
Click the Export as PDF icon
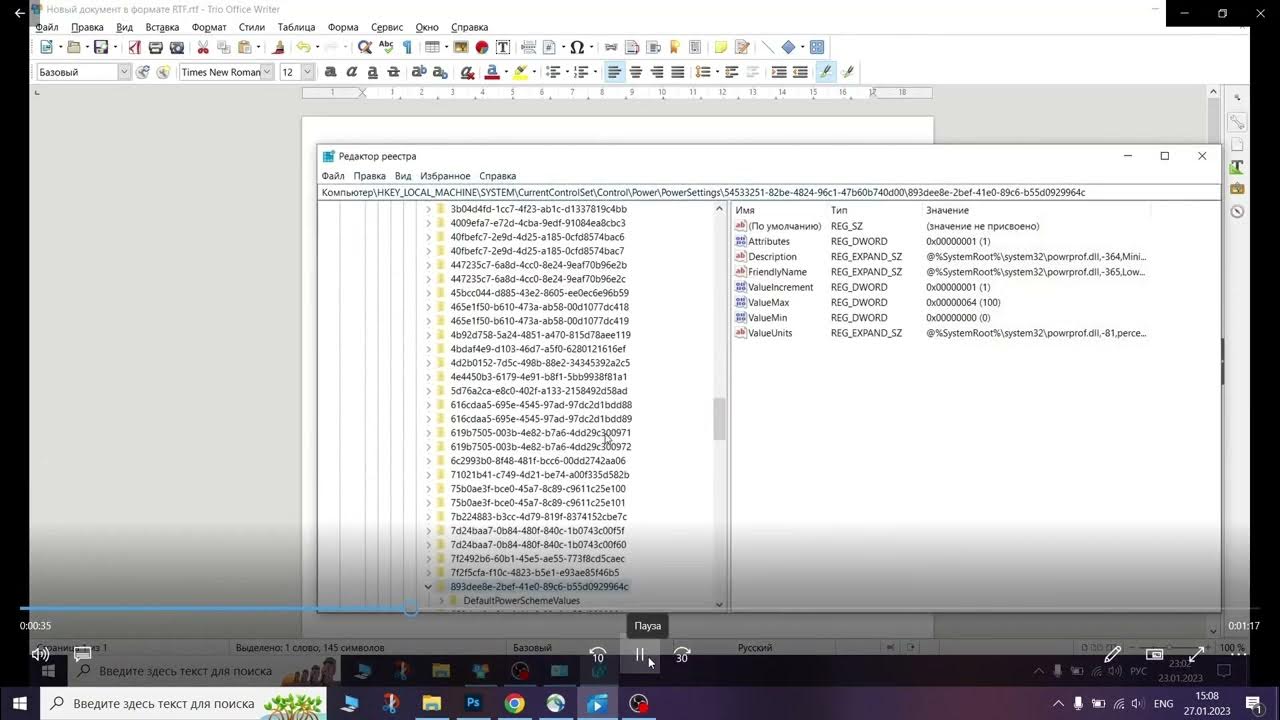coord(134,47)
